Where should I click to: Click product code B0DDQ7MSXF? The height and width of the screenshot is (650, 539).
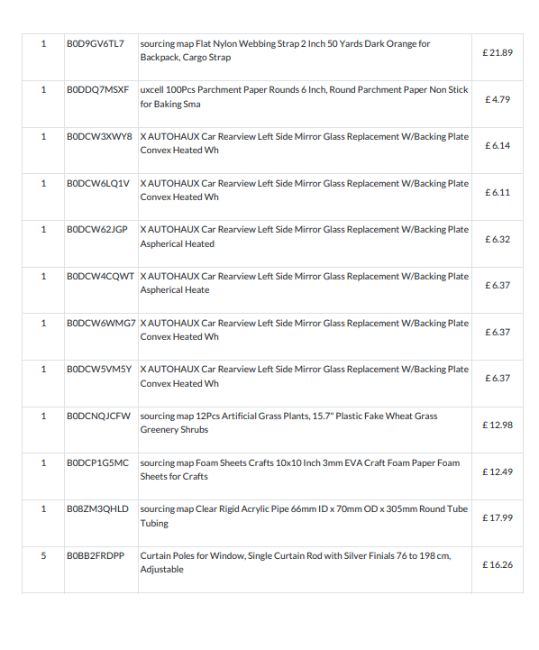pos(98,90)
